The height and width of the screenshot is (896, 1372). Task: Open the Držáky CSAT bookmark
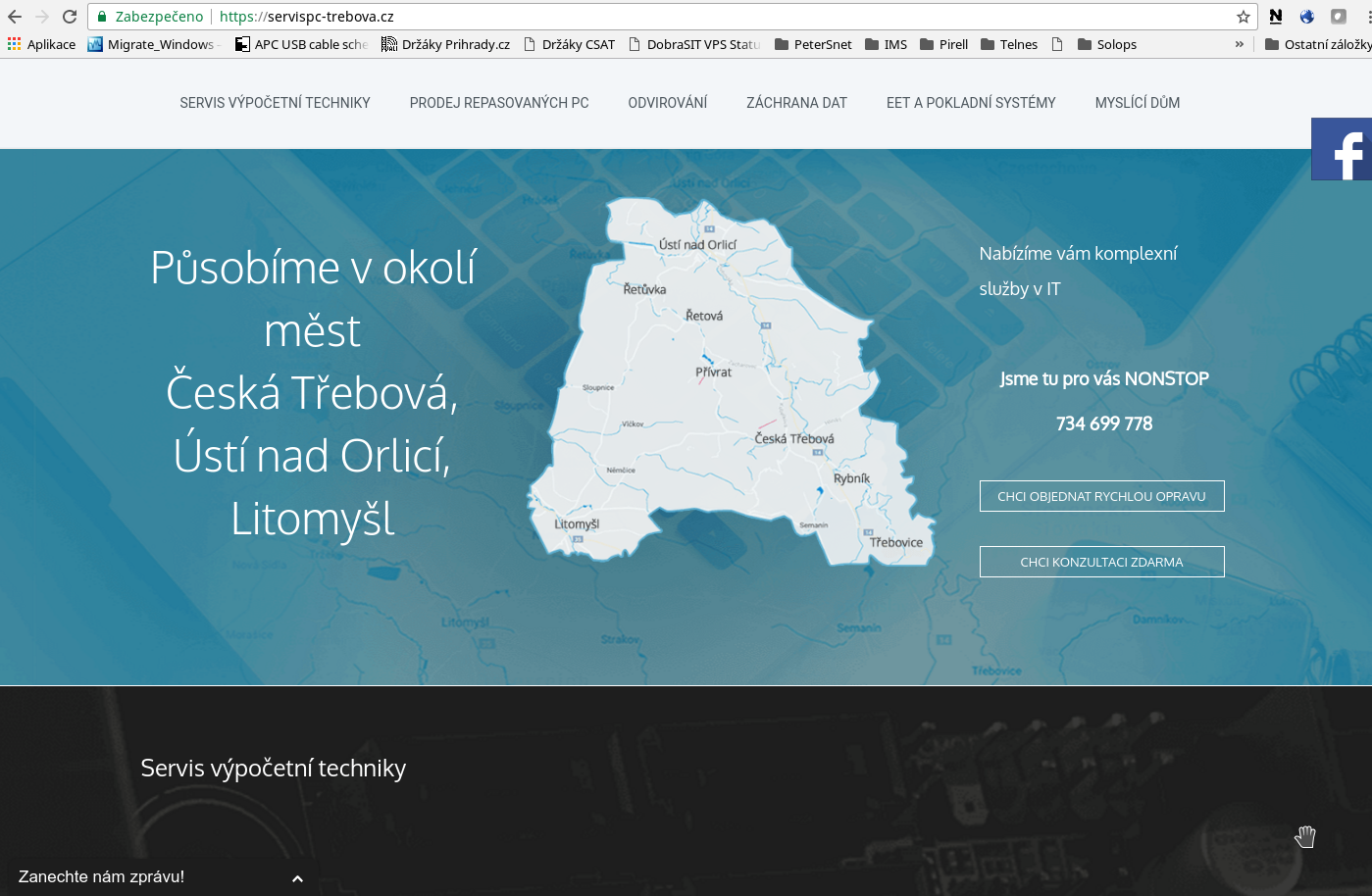coord(570,44)
